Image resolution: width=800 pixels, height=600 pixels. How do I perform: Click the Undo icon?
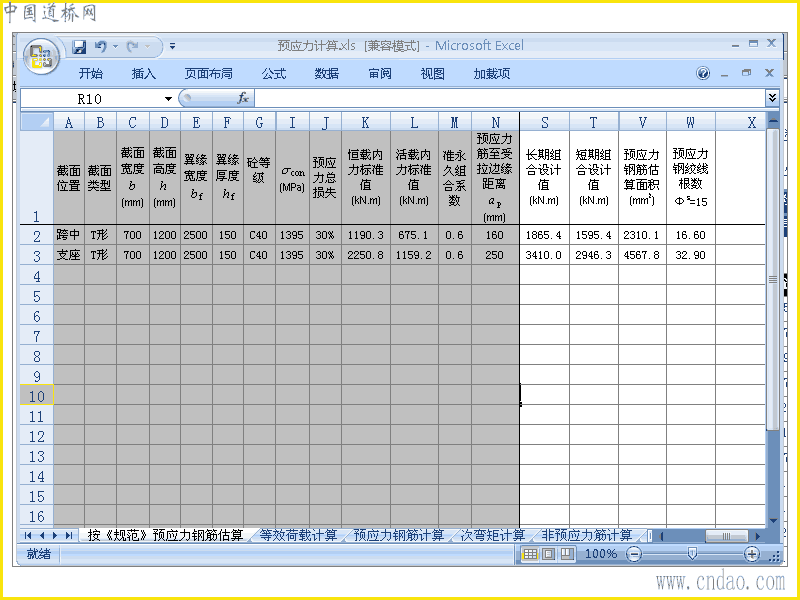click(x=101, y=47)
